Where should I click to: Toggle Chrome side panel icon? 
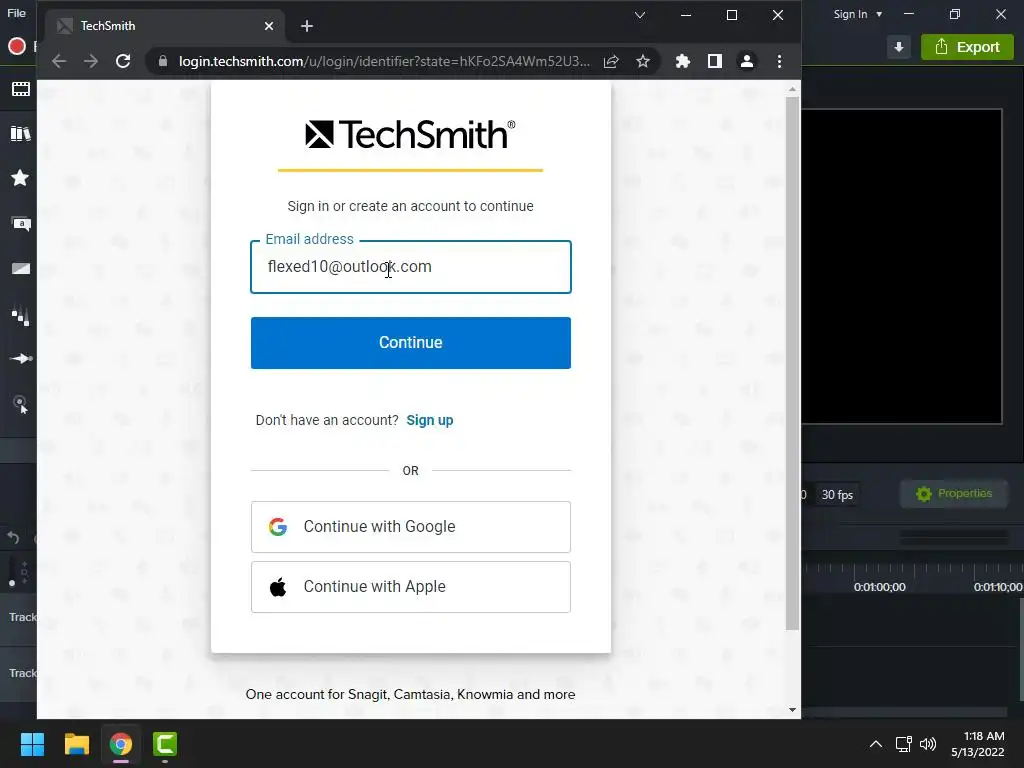715,61
